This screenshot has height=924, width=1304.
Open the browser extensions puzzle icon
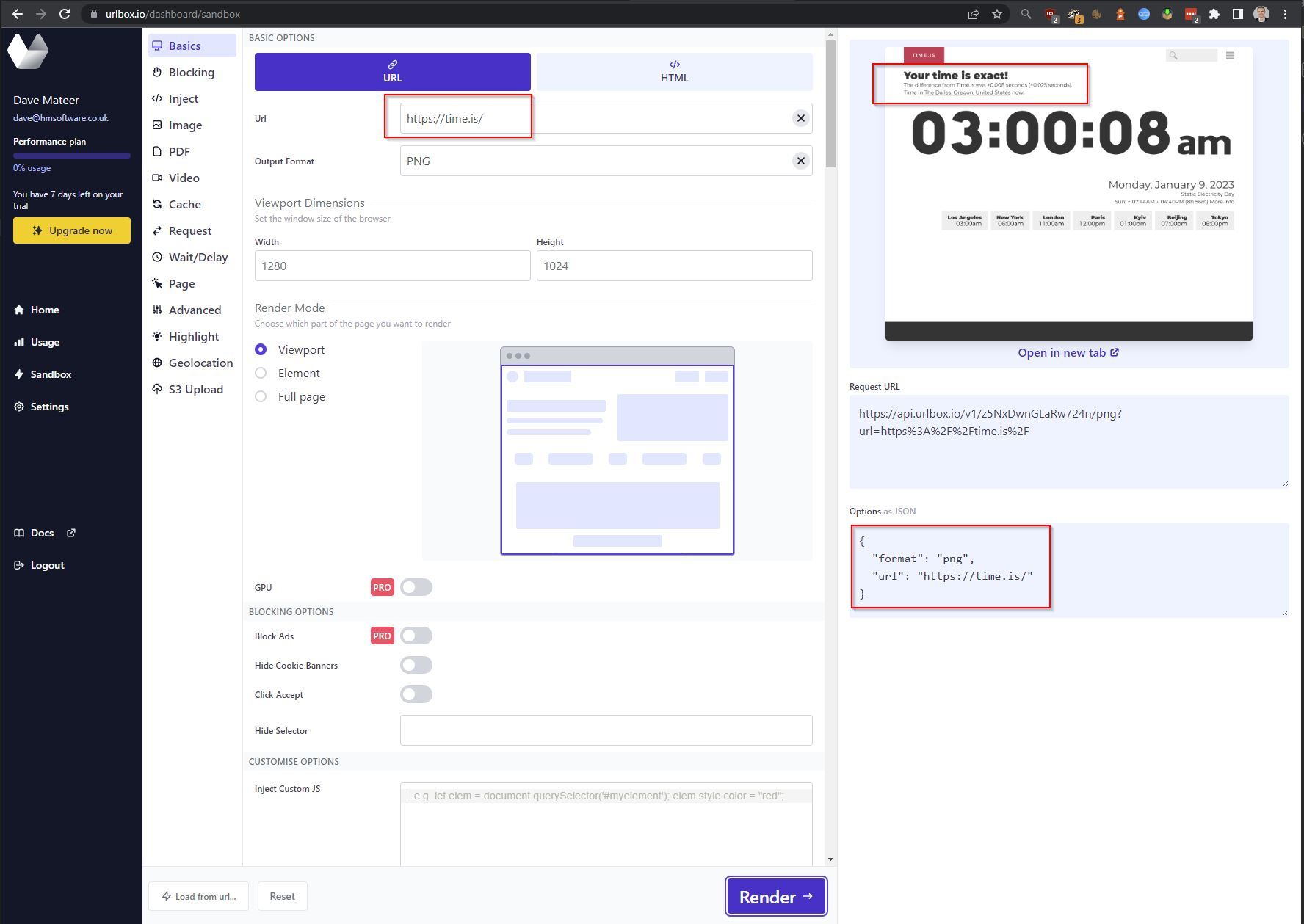[1214, 14]
